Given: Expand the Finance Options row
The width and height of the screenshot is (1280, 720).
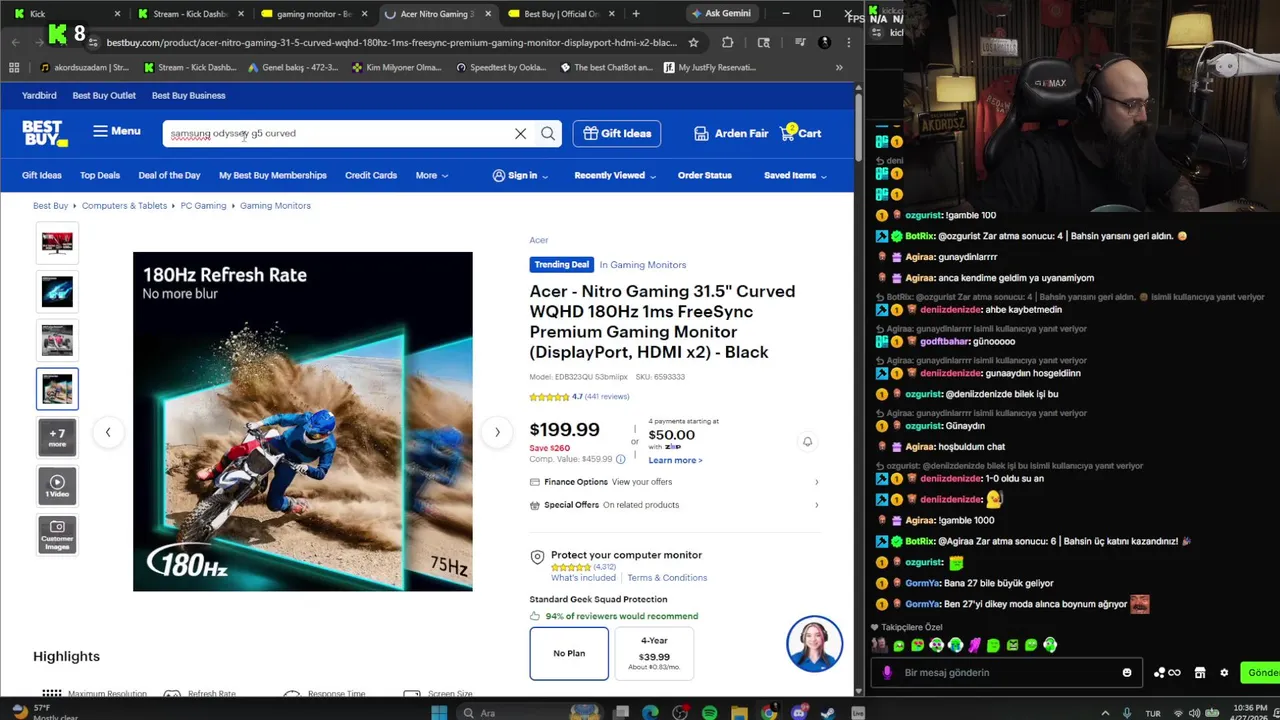Looking at the screenshot, I should tap(674, 482).
